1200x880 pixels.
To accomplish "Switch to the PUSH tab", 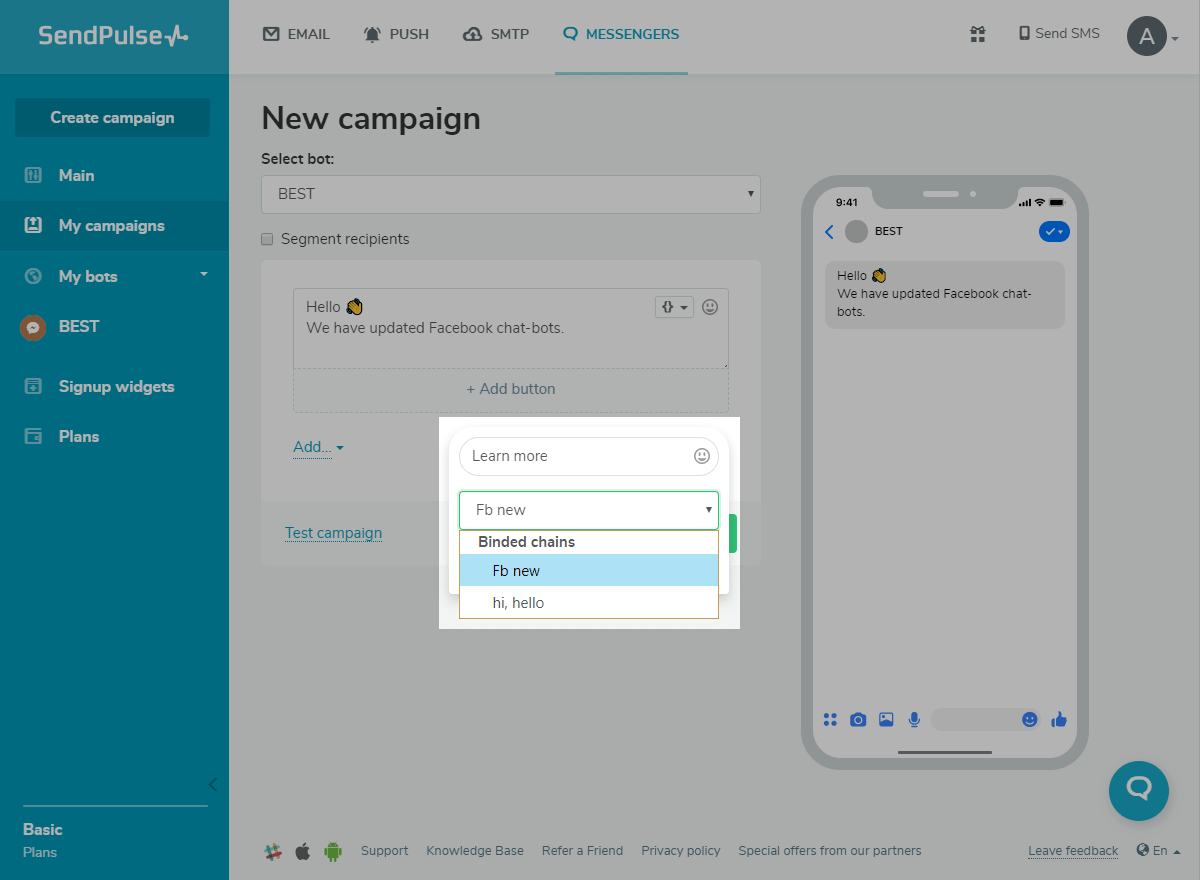I will pos(397,34).
